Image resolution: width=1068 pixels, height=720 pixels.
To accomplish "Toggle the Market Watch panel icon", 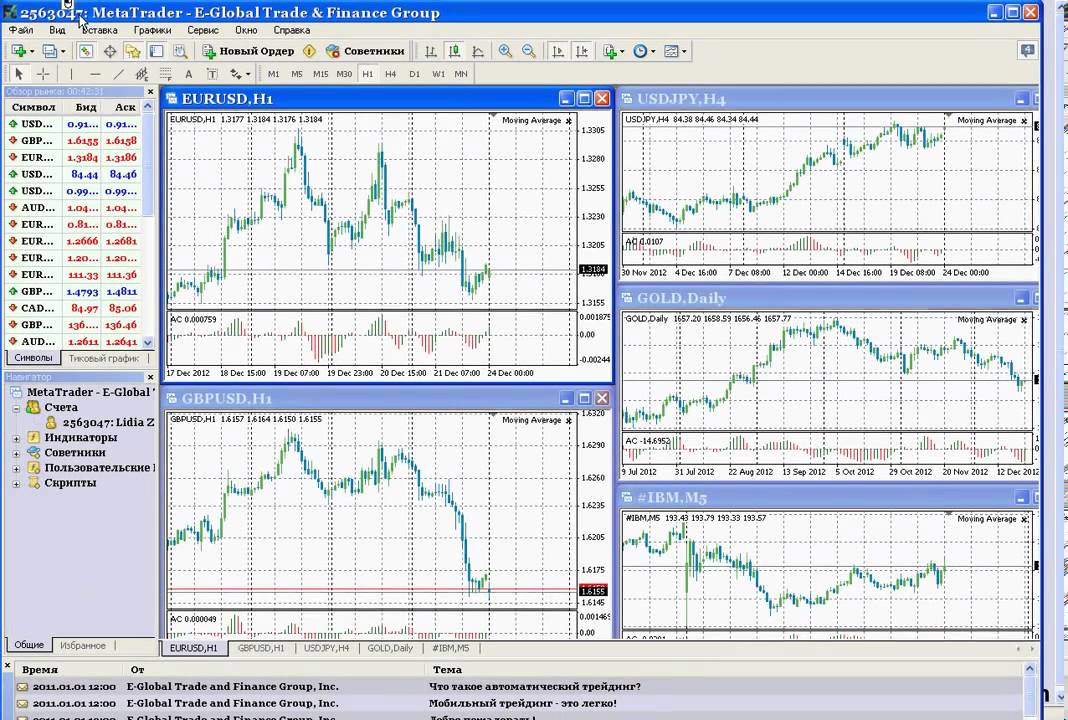I will coord(85,51).
